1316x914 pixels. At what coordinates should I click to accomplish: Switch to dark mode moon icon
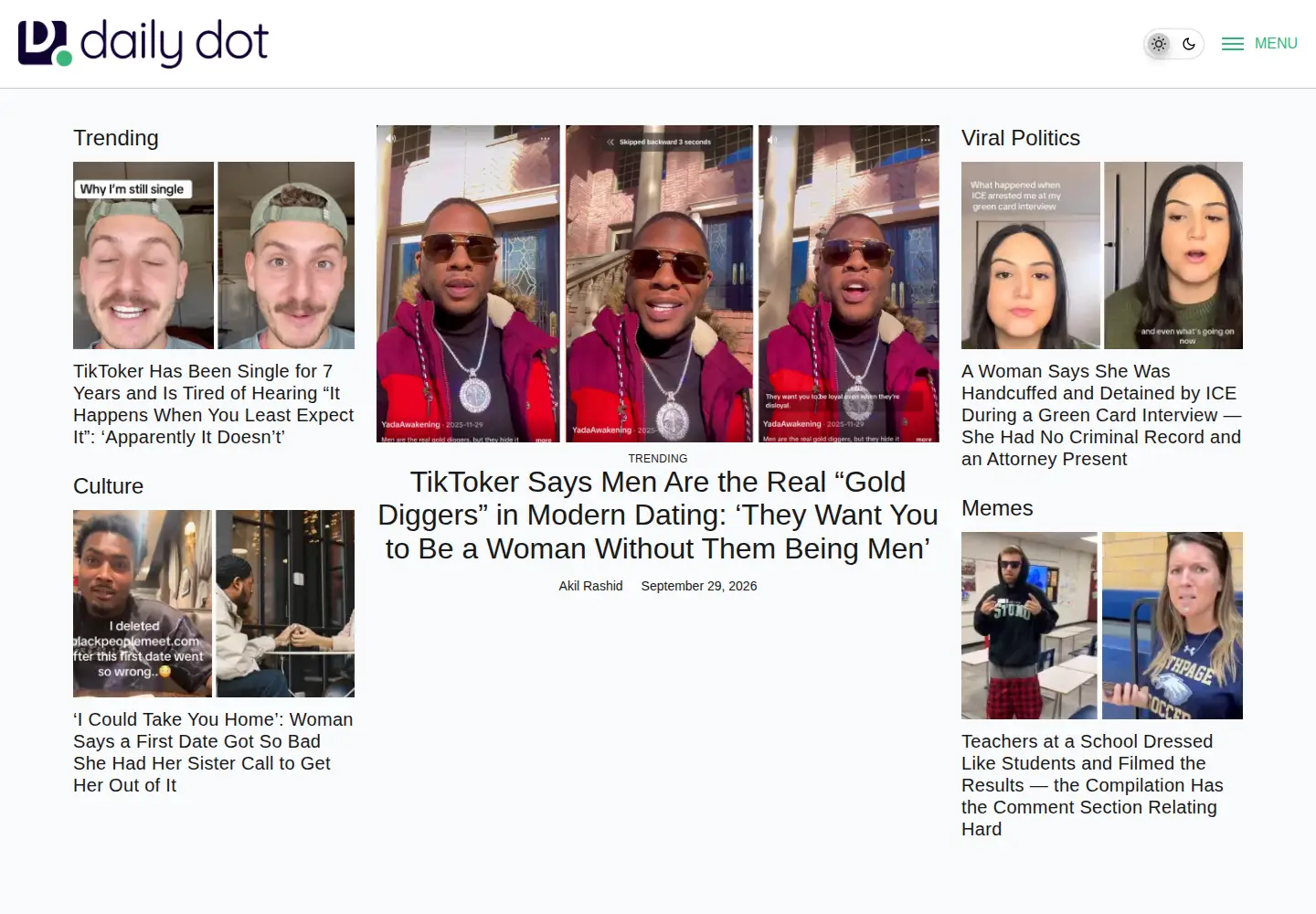click(1189, 44)
